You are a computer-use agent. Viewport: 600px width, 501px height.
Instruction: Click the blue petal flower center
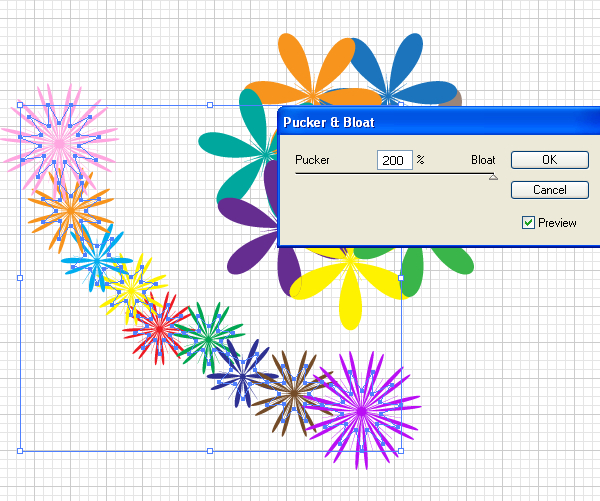388,95
